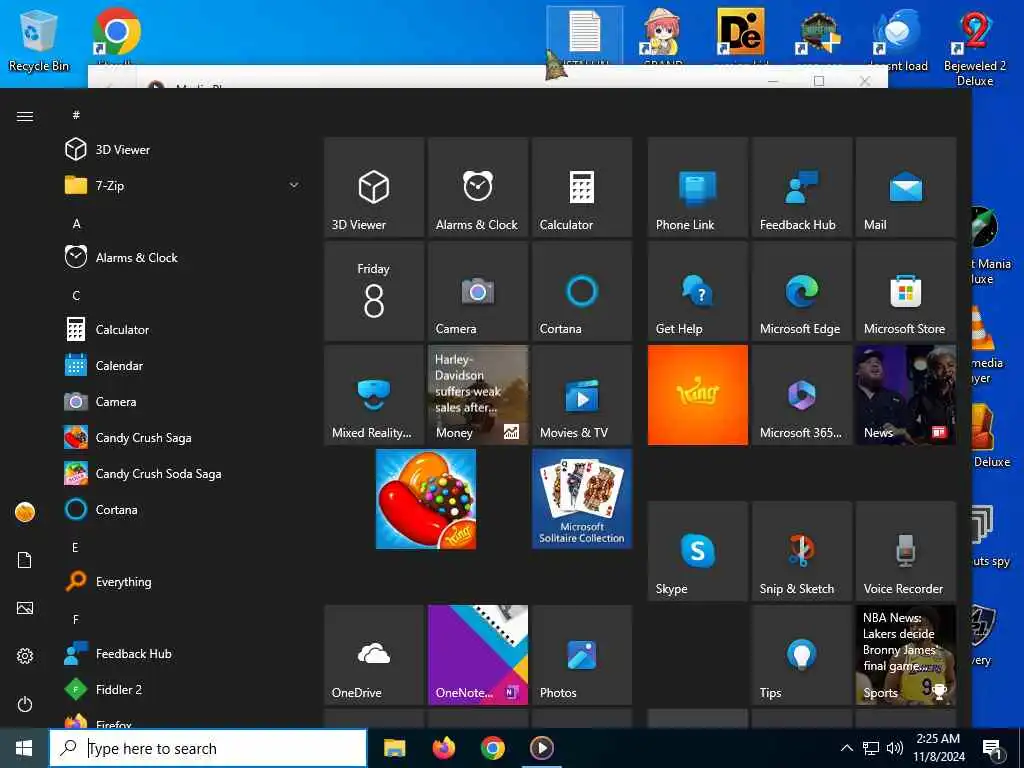
Task: Launch Chrome from the taskbar
Action: (493, 748)
